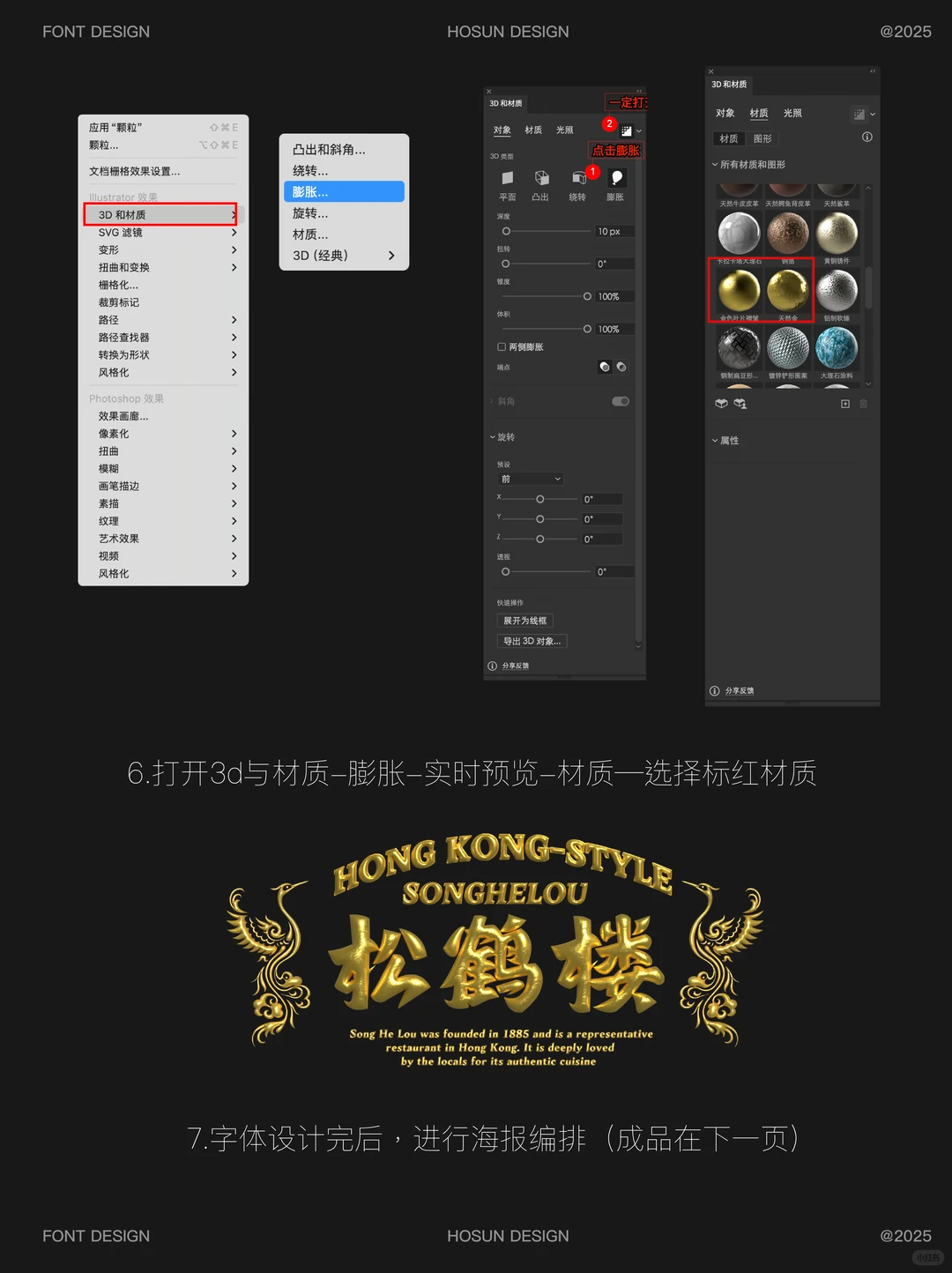Switch to 光照 tab in object panel

[x=565, y=130]
